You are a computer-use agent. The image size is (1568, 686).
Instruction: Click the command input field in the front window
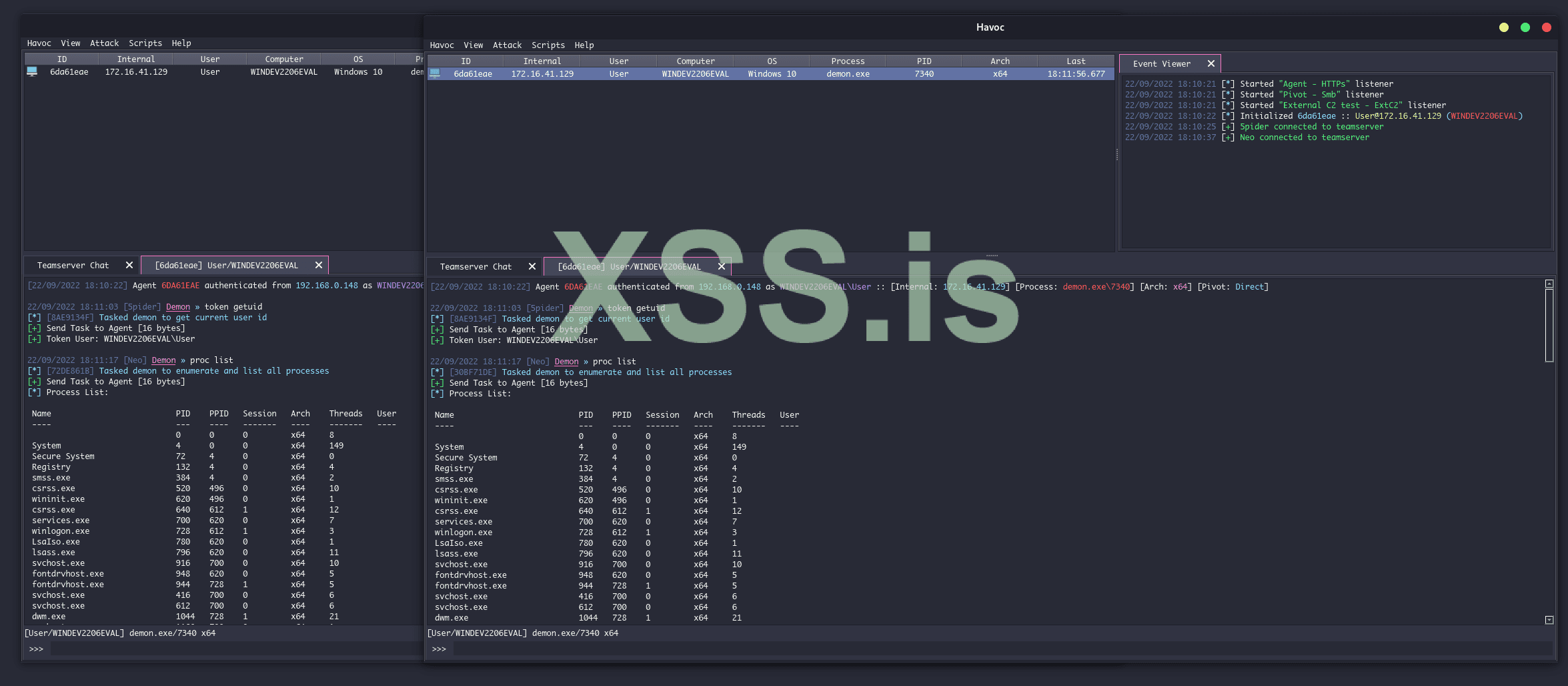click(x=1002, y=649)
